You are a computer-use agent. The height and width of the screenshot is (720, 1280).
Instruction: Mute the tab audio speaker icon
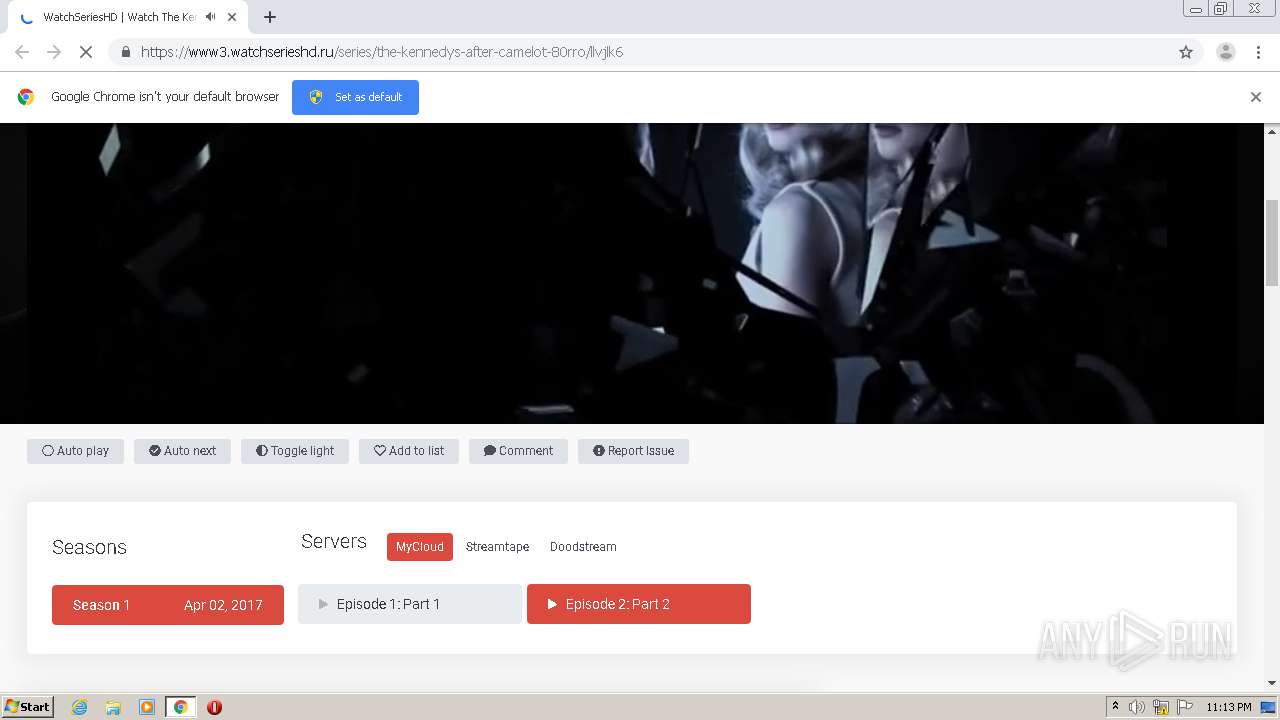(x=210, y=17)
